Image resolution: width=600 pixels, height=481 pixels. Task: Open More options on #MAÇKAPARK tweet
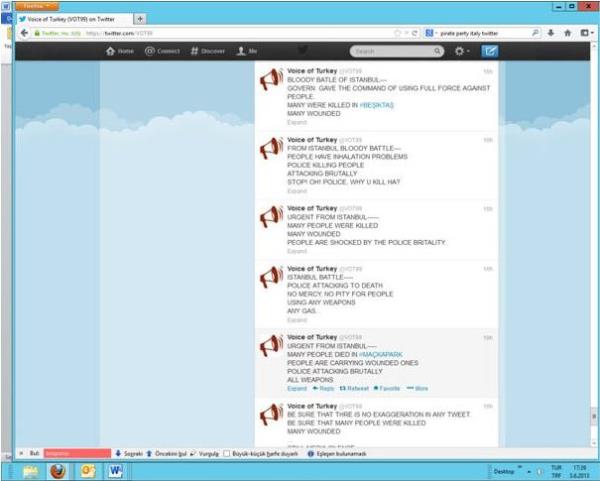click(x=417, y=388)
